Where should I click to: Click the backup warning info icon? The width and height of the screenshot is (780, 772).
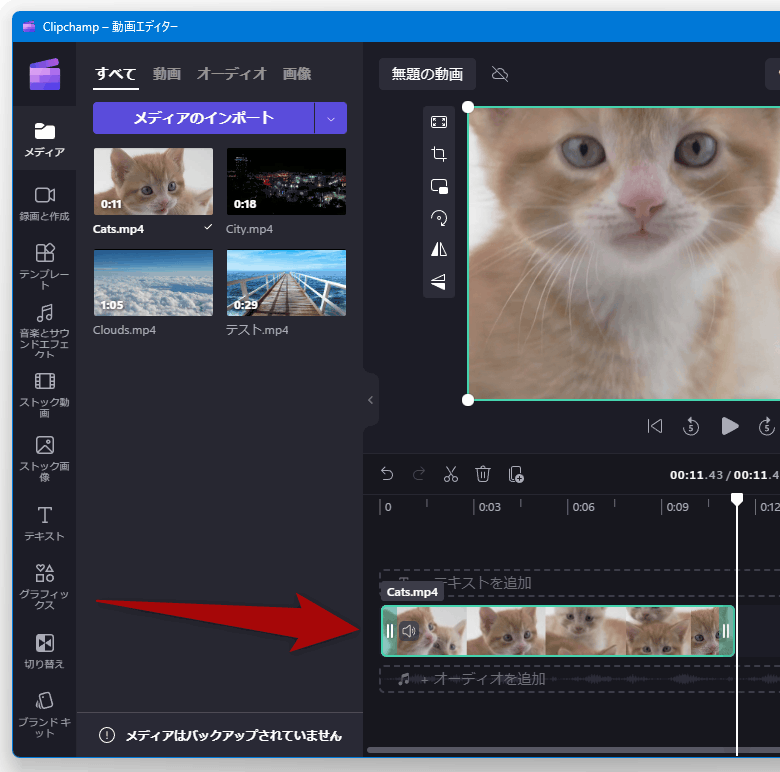click(x=107, y=735)
